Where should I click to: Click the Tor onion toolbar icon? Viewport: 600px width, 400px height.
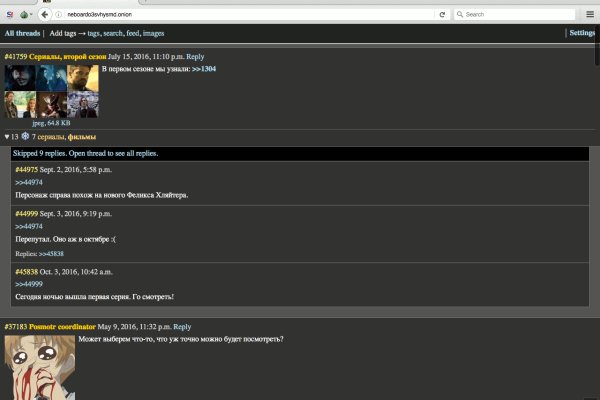click(26, 15)
